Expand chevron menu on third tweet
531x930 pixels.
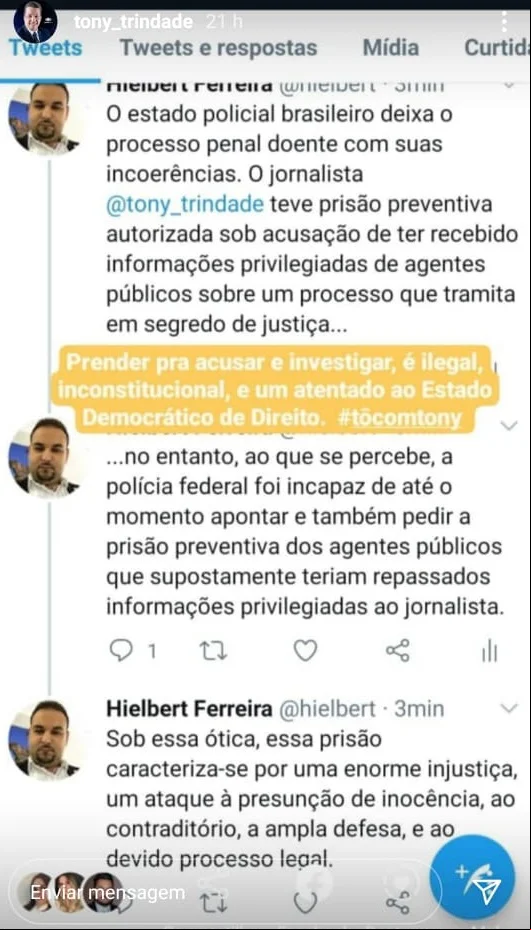509,708
